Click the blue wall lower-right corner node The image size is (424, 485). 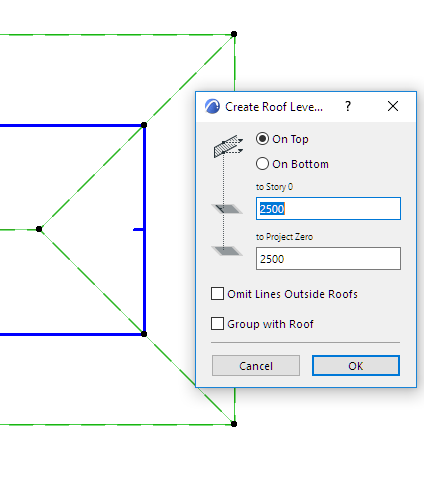click(144, 334)
